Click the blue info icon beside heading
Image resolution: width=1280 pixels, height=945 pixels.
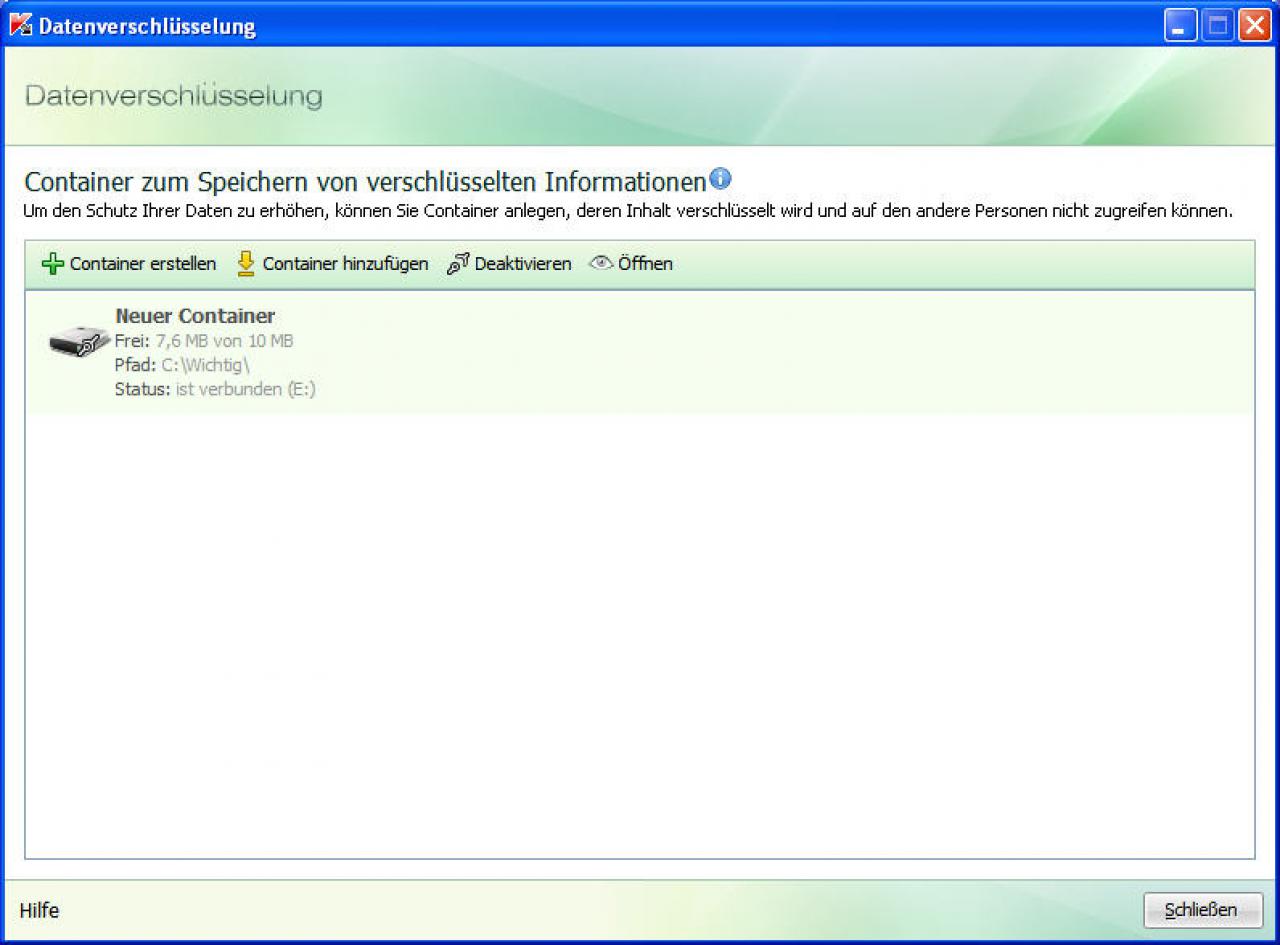point(720,179)
